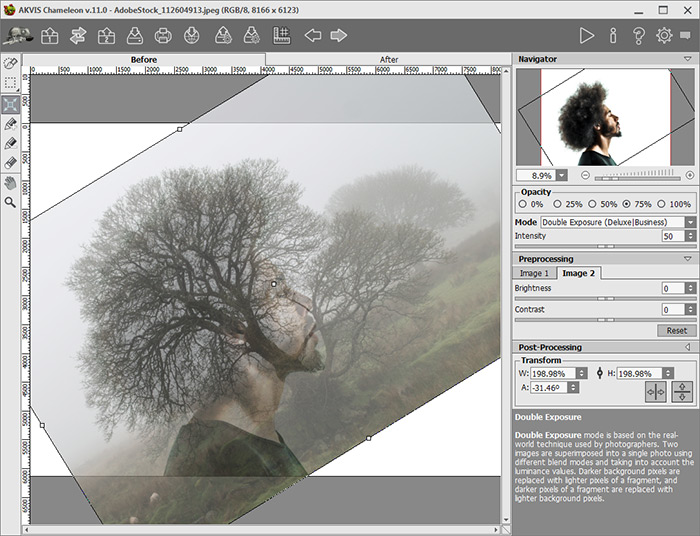This screenshot has width=700, height=536.
Task: Open the zoom percentage dropdown 8.9%
Action: point(562,175)
